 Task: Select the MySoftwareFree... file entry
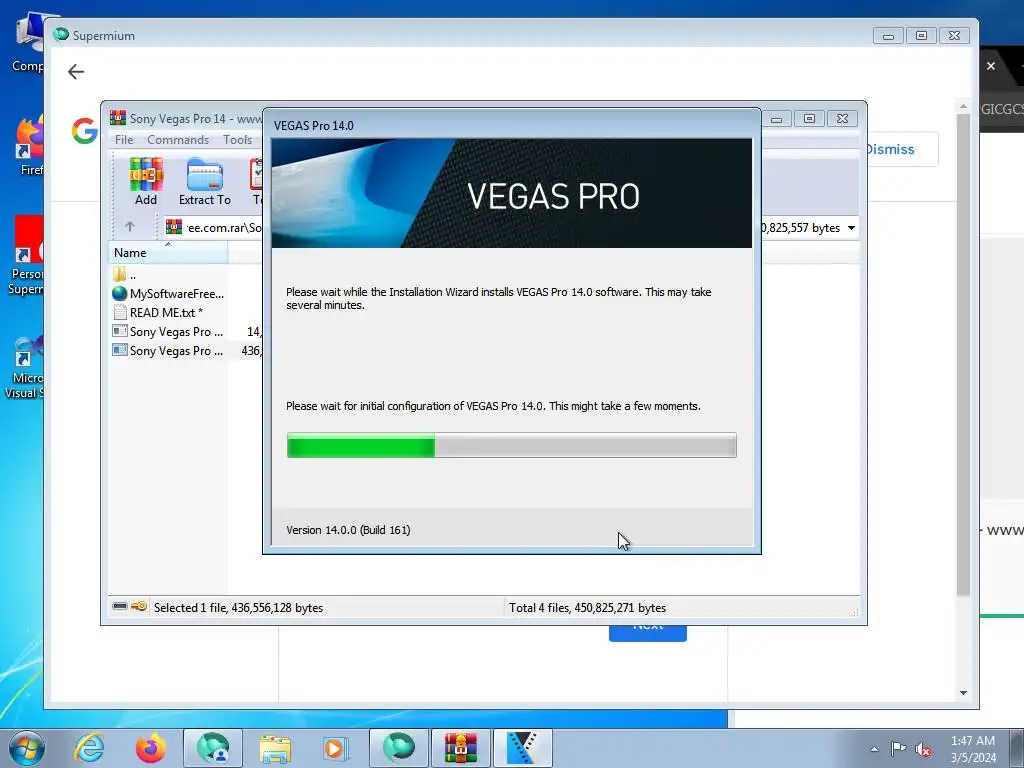pyautogui.click(x=168, y=294)
